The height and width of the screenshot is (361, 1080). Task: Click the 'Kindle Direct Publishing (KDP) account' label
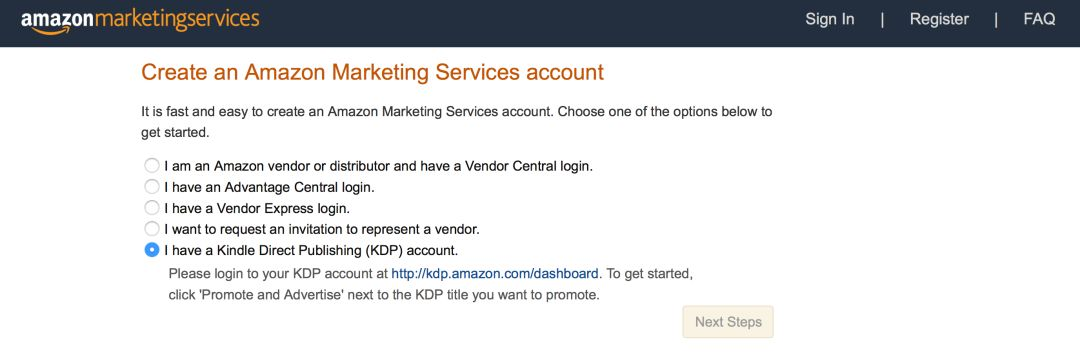[x=311, y=249]
